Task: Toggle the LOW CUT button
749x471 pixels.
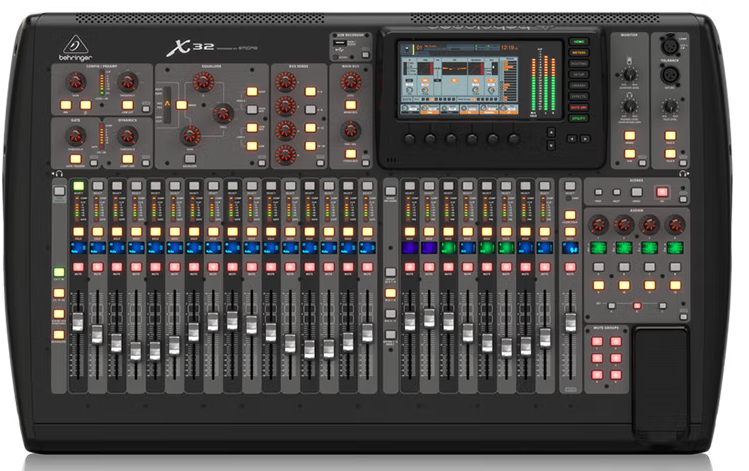Action: (x=128, y=105)
